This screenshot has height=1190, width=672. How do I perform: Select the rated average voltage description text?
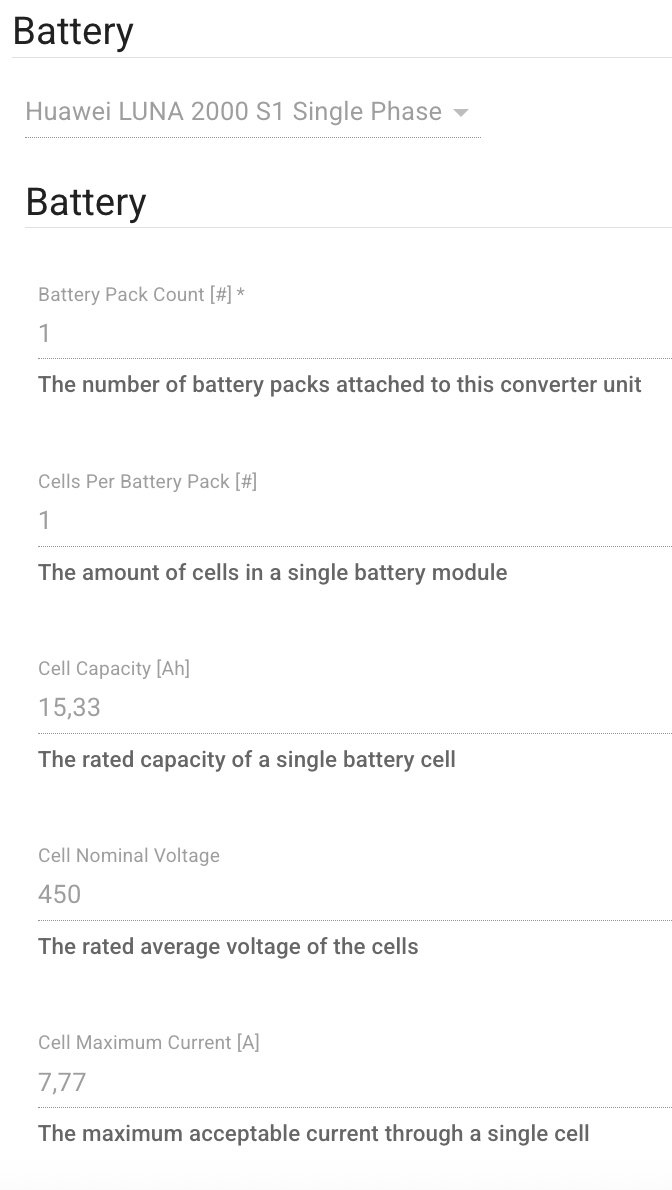(x=227, y=946)
